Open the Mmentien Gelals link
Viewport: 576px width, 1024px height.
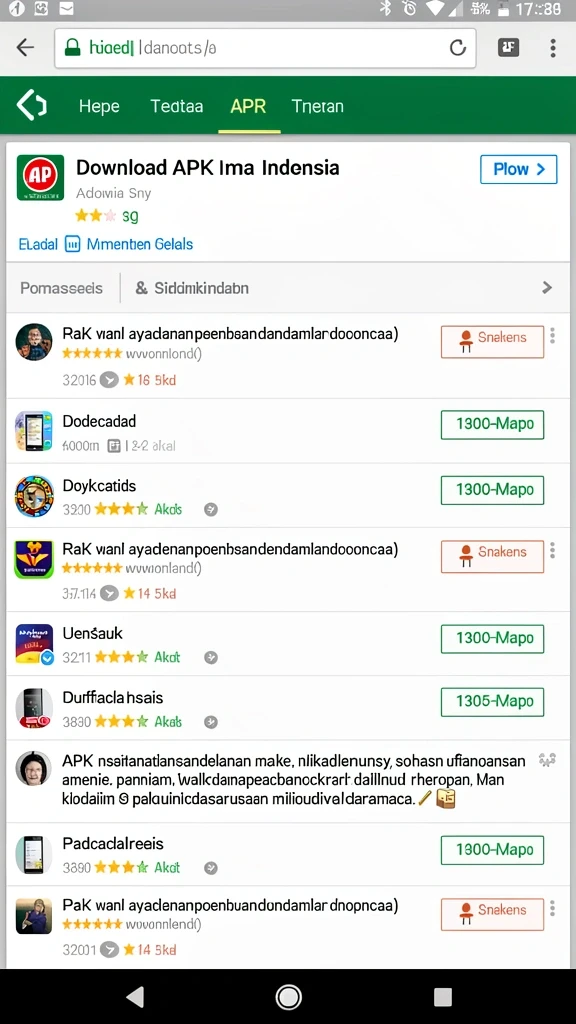point(131,244)
